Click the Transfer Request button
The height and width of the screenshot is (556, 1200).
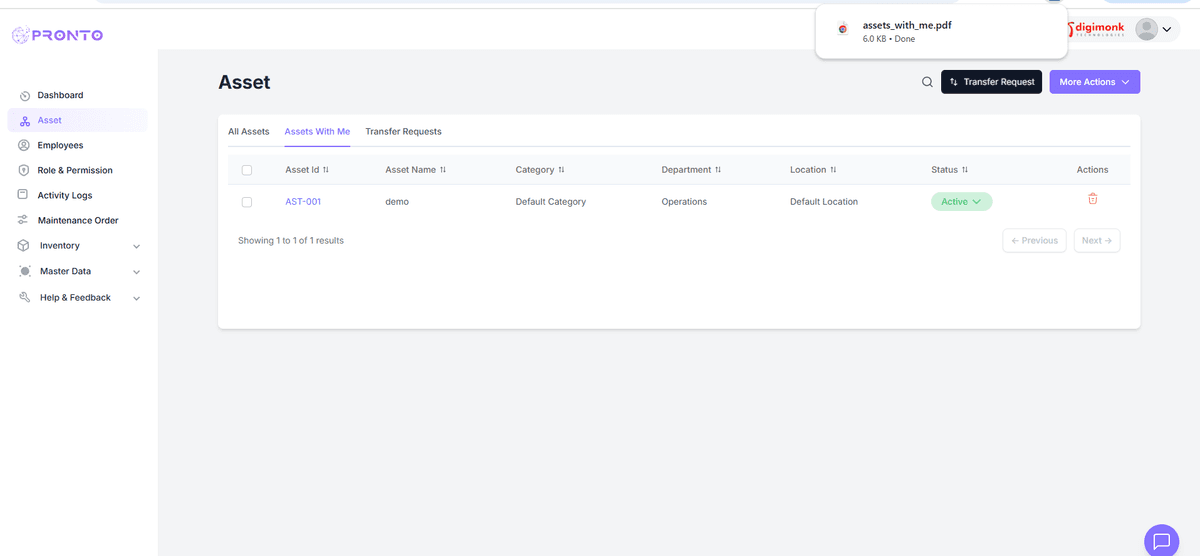coord(991,82)
